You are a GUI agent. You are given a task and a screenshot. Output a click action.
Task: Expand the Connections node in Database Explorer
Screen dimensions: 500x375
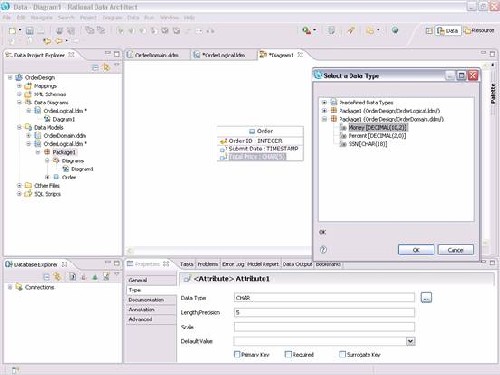pyautogui.click(x=10, y=287)
